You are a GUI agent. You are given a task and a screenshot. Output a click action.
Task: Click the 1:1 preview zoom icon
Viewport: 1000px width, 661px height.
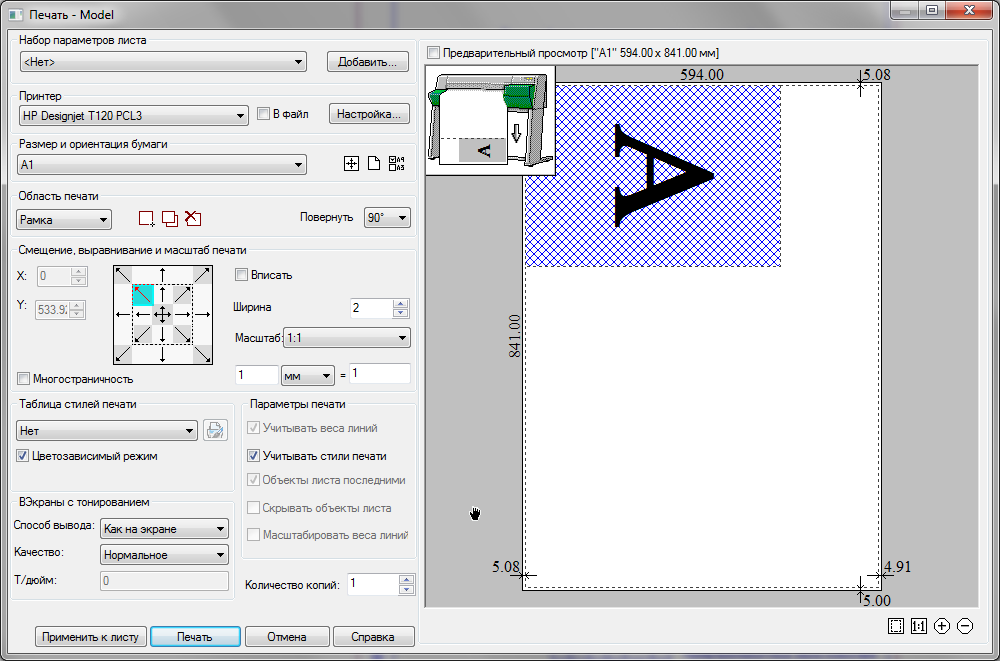[919, 625]
